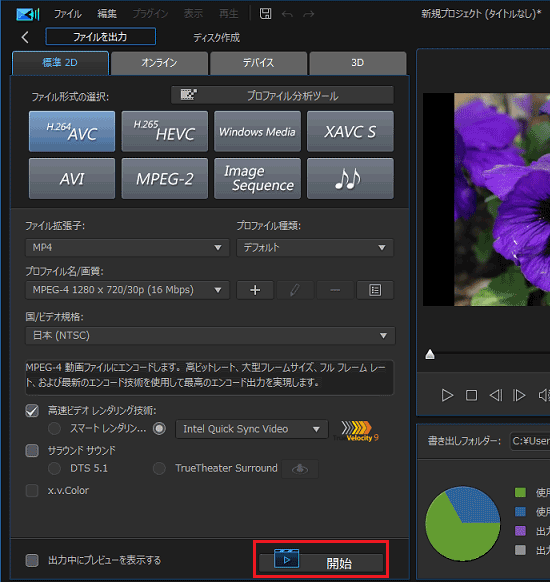Screen dimensions: 550x582
Task: Click the undo arrow icon
Action: [287, 14]
